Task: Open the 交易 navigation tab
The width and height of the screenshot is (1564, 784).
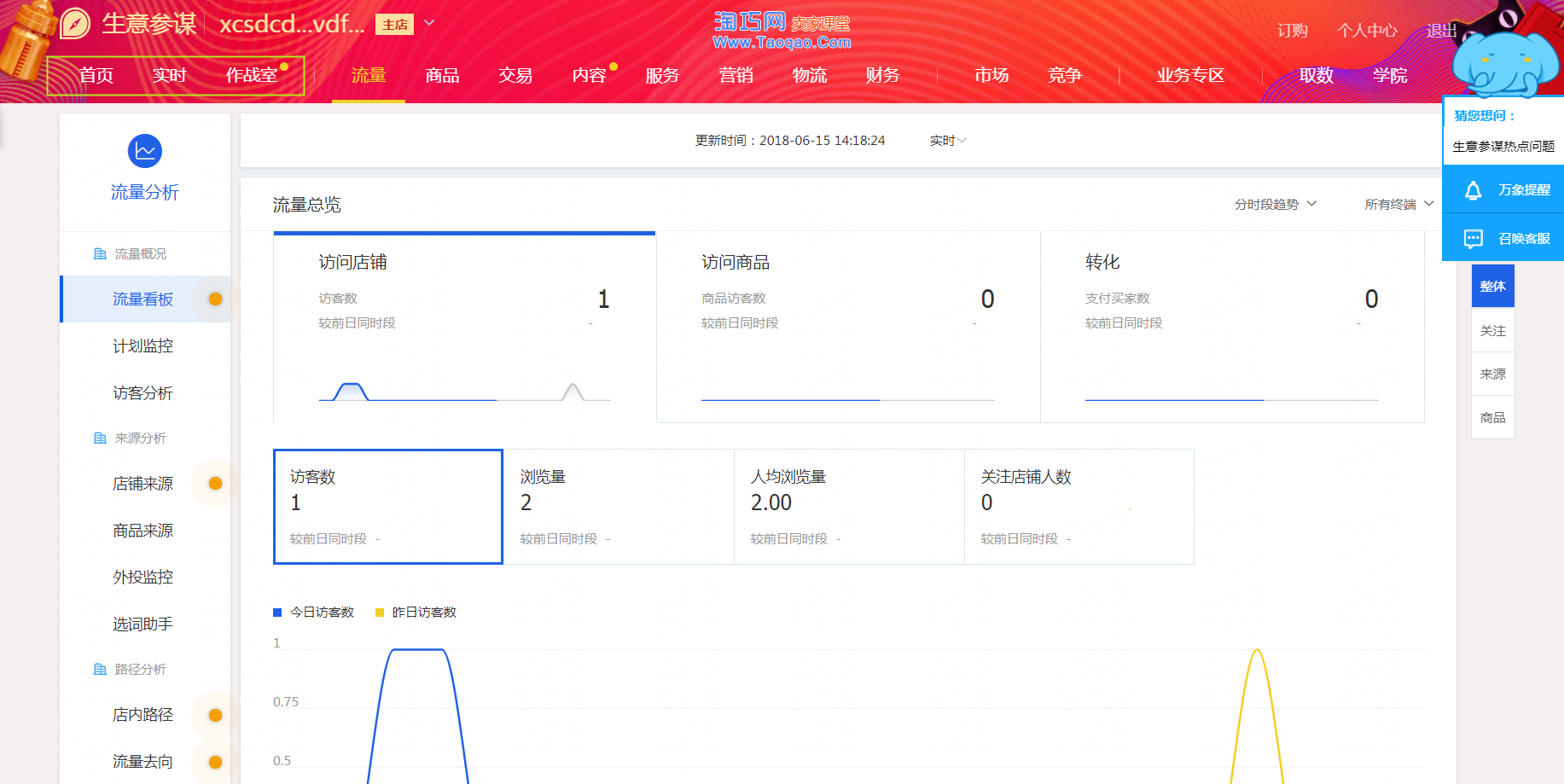Action: pyautogui.click(x=515, y=75)
